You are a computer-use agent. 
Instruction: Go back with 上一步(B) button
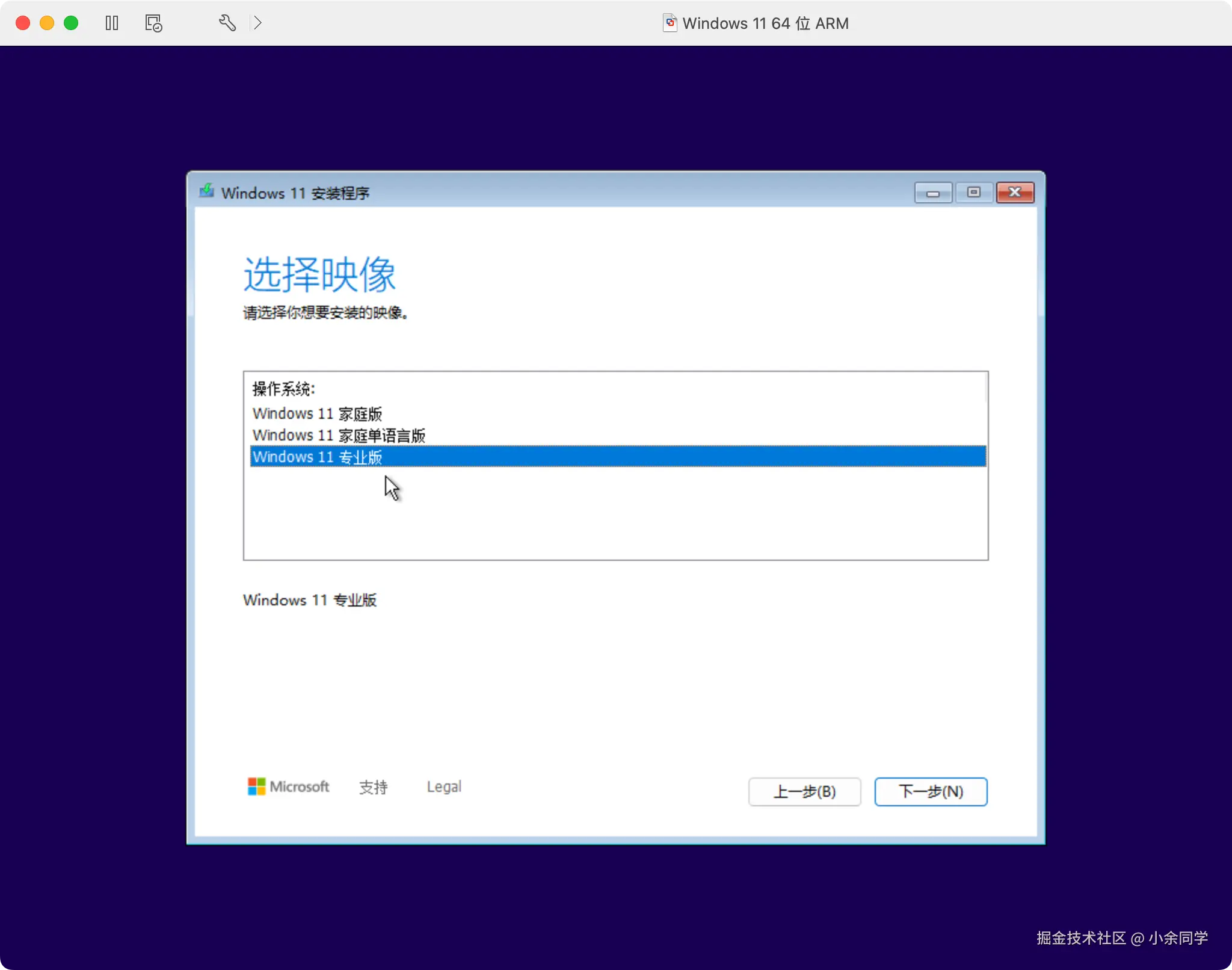804,792
